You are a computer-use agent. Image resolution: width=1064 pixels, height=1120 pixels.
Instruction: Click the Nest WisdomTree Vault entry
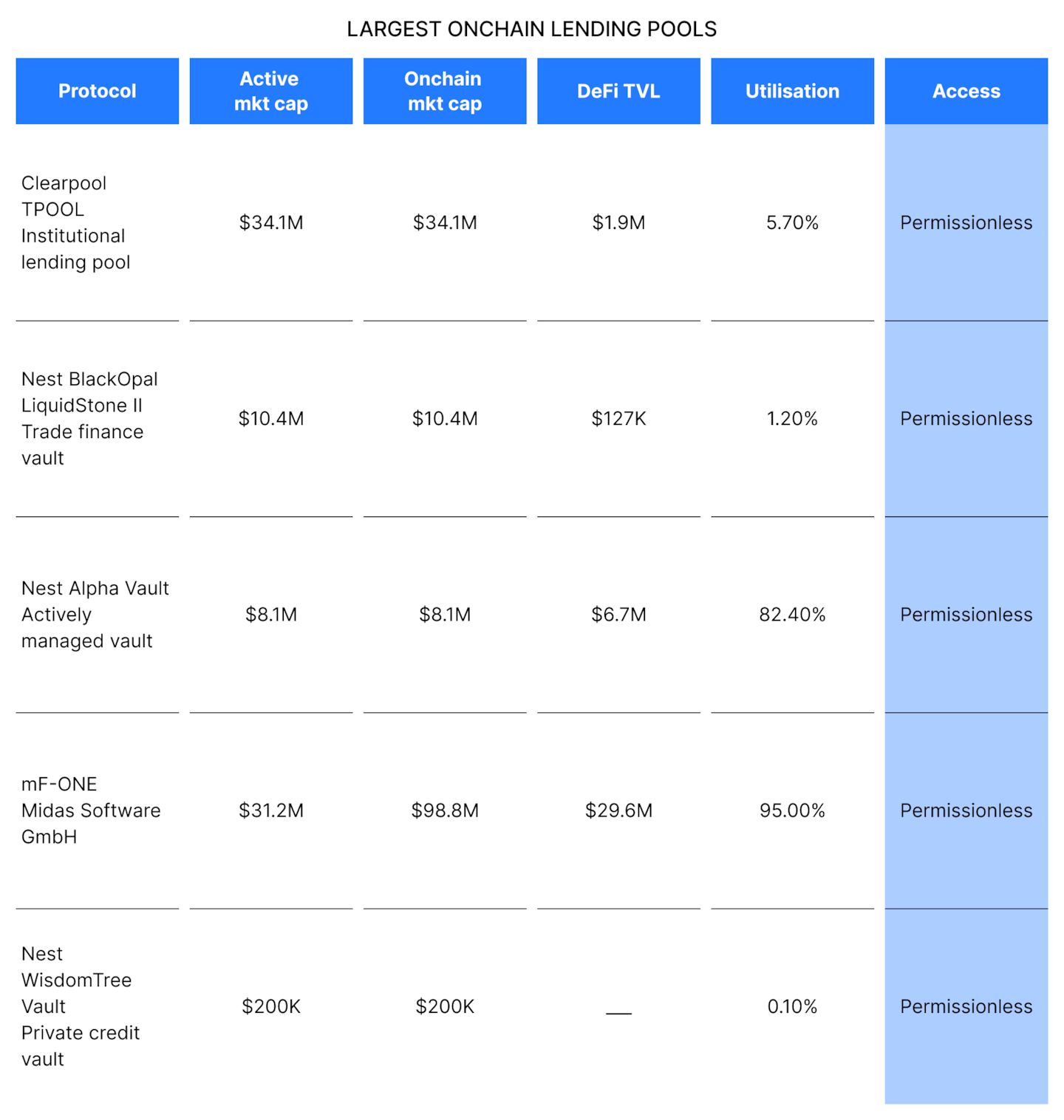80,1006
